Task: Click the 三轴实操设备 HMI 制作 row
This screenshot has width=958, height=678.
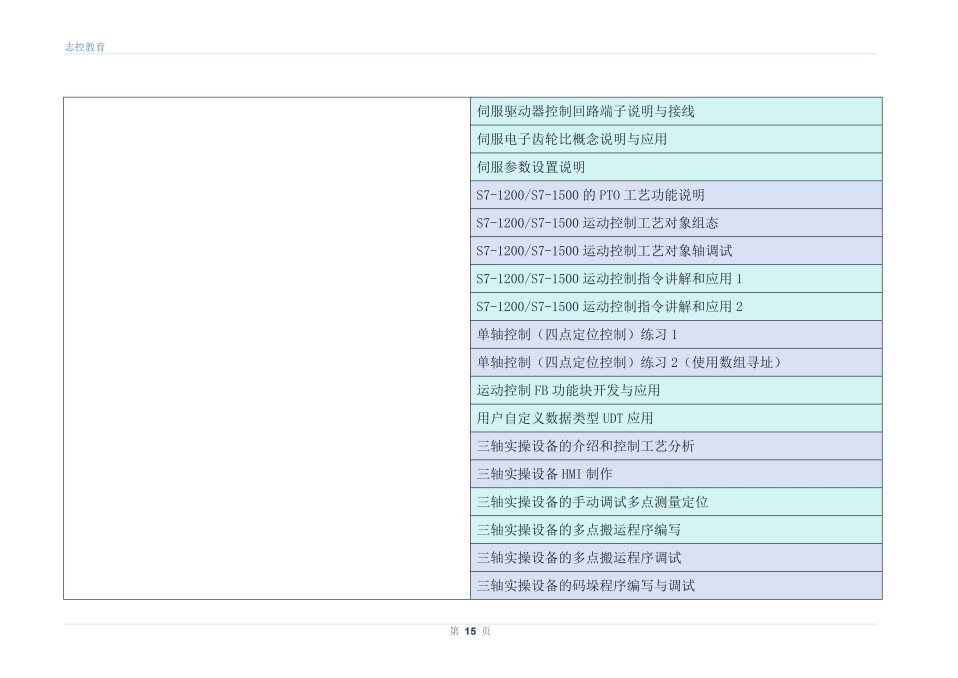Action: pos(676,474)
